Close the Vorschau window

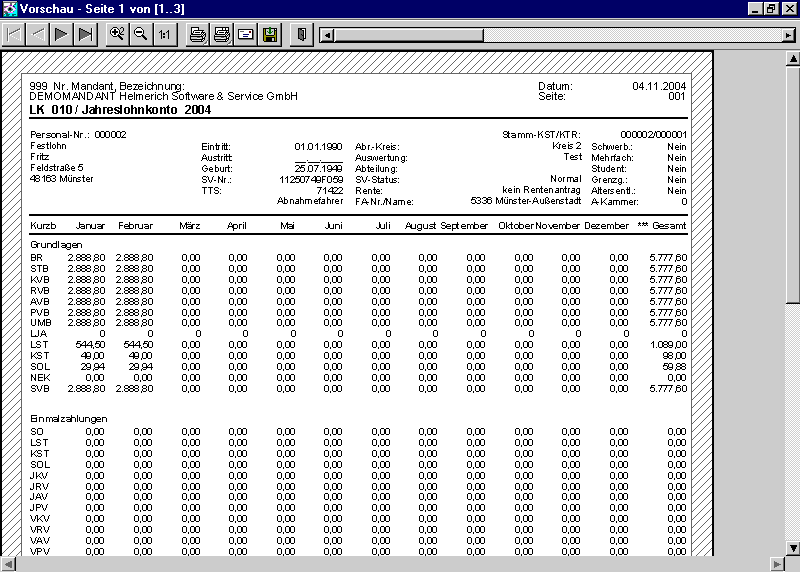point(790,9)
